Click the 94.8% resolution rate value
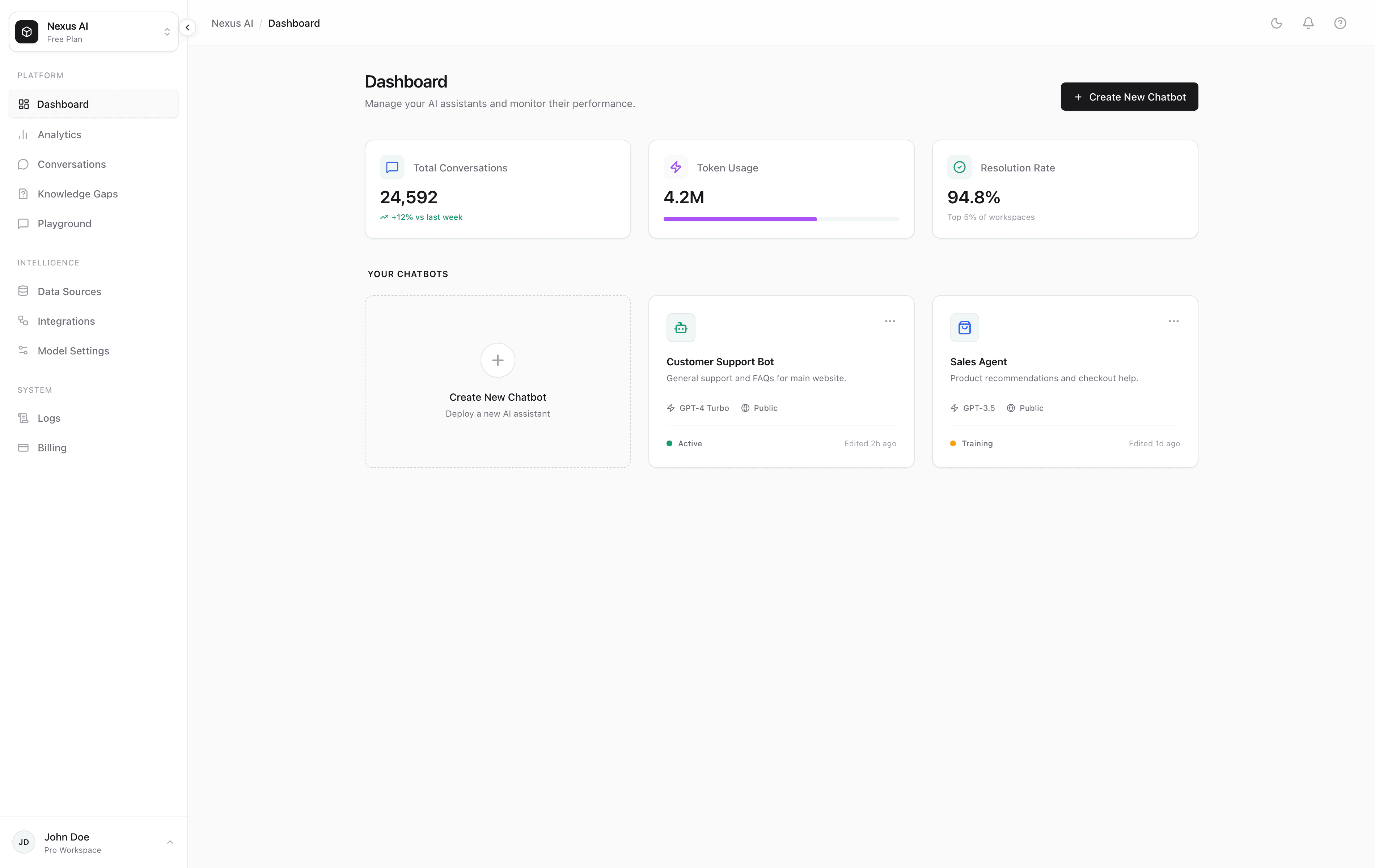1375x868 pixels. coord(974,197)
